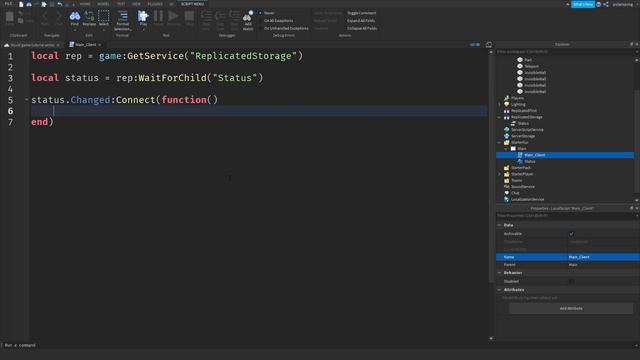Collapse the Behavior properties section
The image size is (640, 360).
(x=499, y=273)
